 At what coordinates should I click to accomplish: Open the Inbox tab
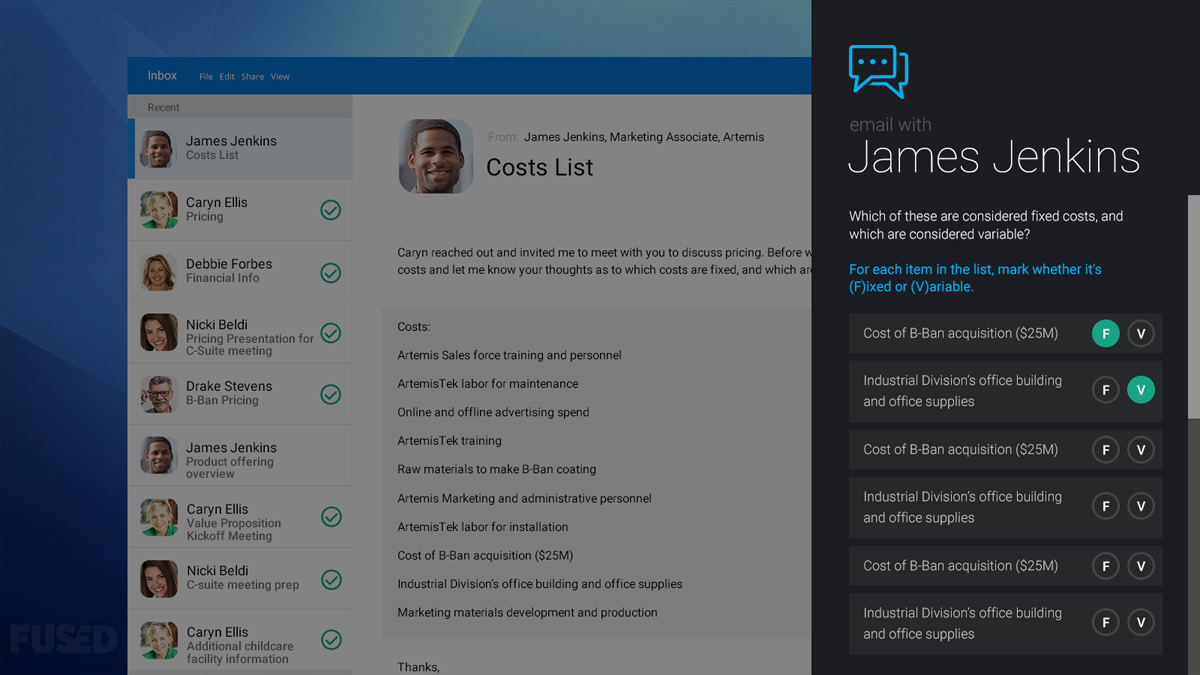[162, 76]
